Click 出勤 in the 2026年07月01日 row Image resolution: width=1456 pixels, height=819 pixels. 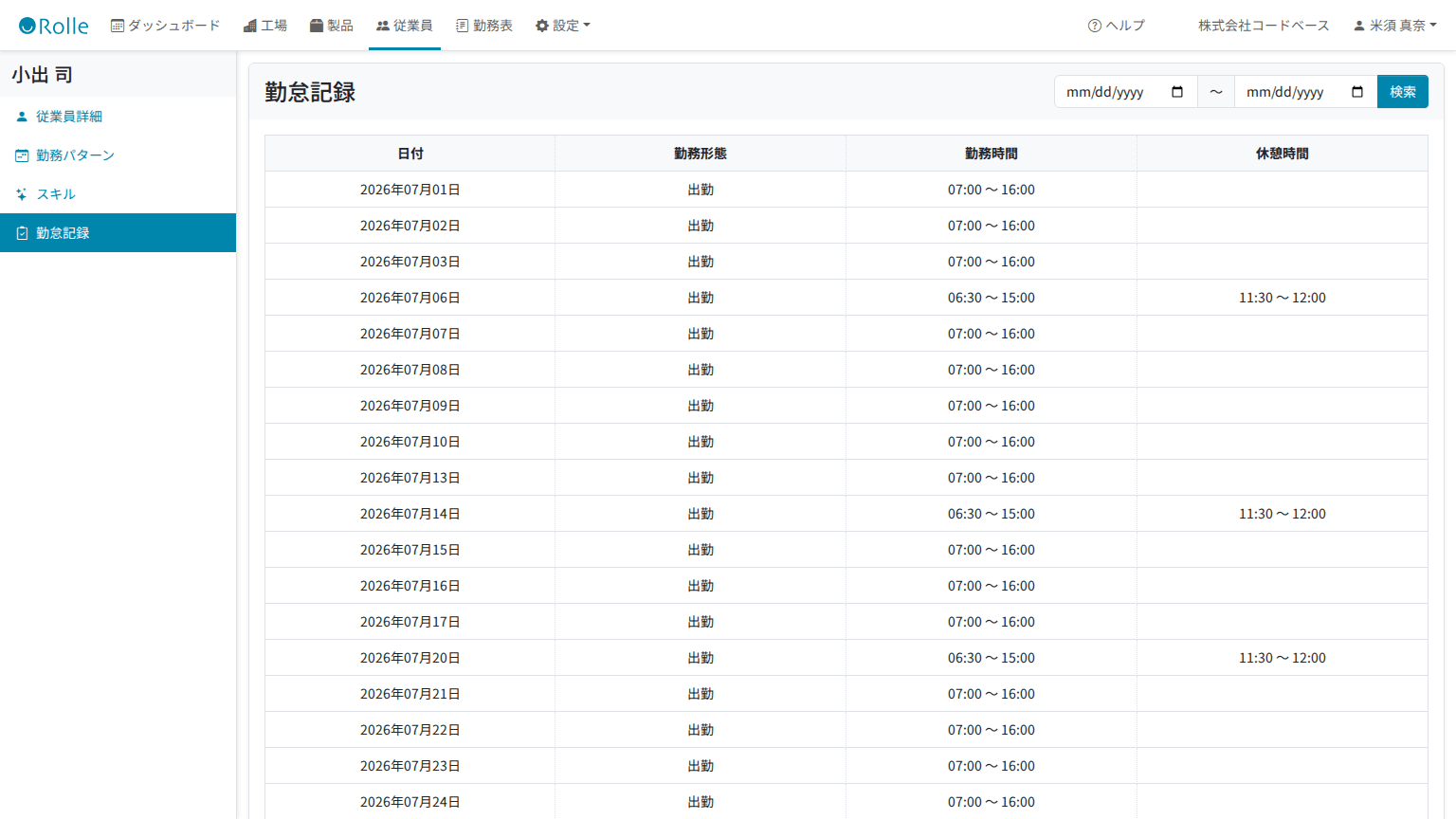(x=701, y=190)
